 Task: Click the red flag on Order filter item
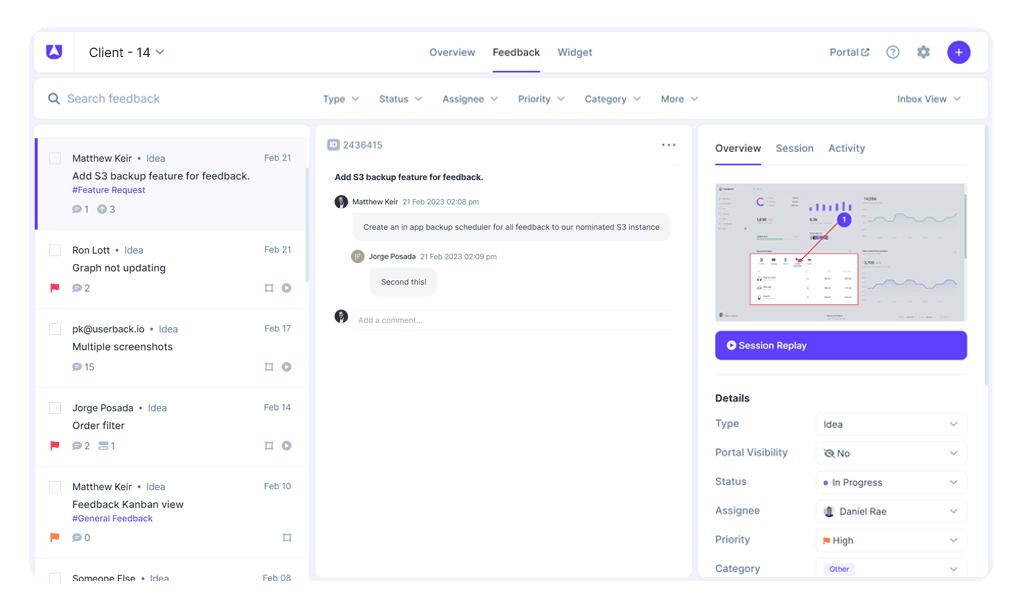pyautogui.click(x=55, y=446)
